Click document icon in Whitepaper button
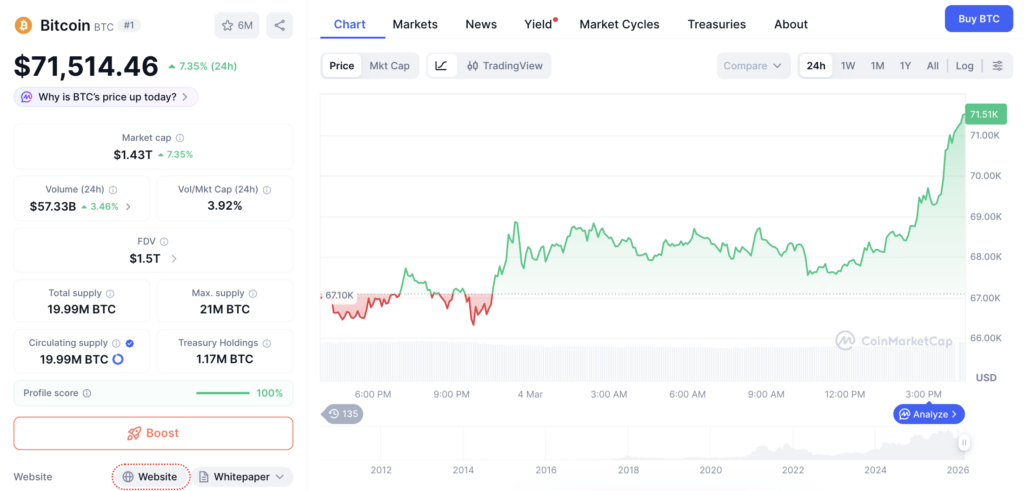Viewport: 1024px width, 491px height. [x=204, y=477]
